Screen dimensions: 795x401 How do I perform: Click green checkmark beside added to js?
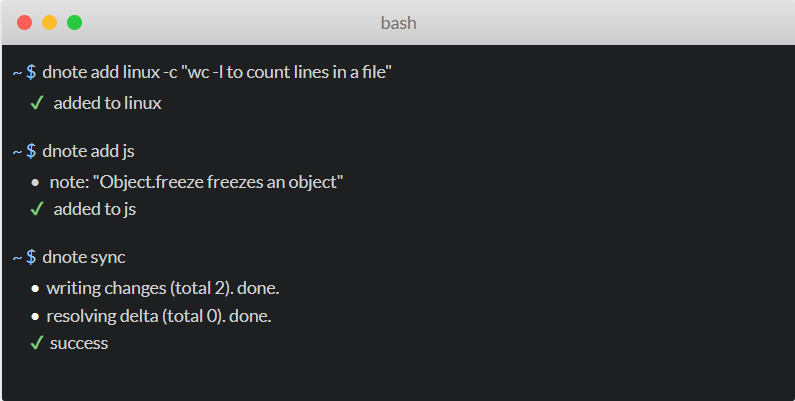point(37,209)
